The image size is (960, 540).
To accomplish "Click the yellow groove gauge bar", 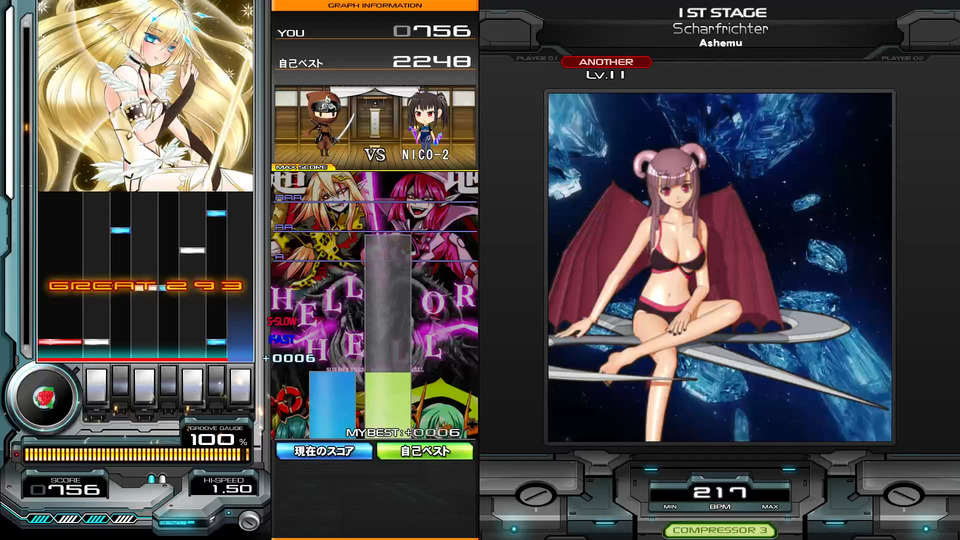I will (135, 454).
